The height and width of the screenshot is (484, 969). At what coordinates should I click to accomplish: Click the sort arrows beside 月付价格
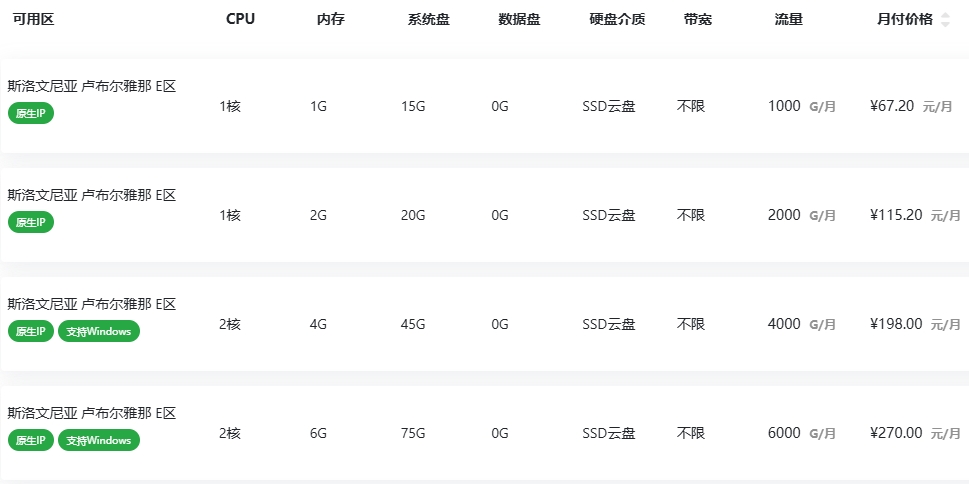tap(946, 20)
